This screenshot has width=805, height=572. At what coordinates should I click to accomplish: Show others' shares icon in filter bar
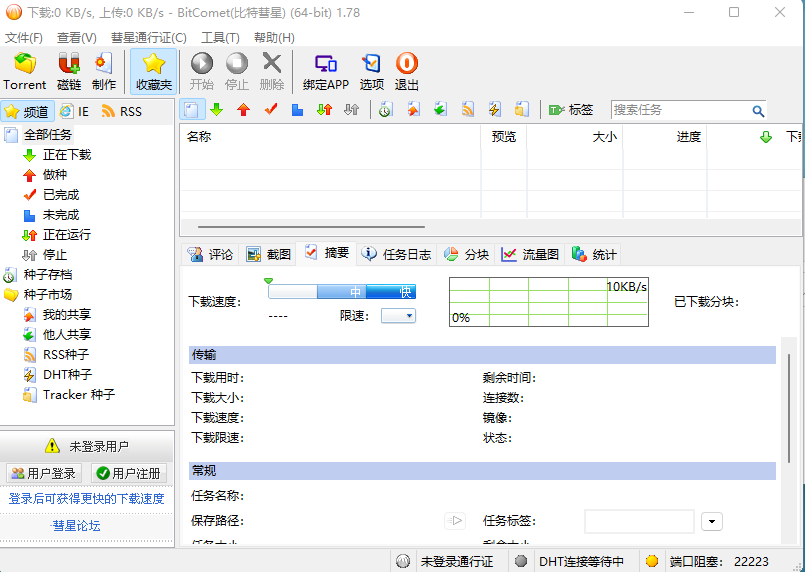(440, 109)
